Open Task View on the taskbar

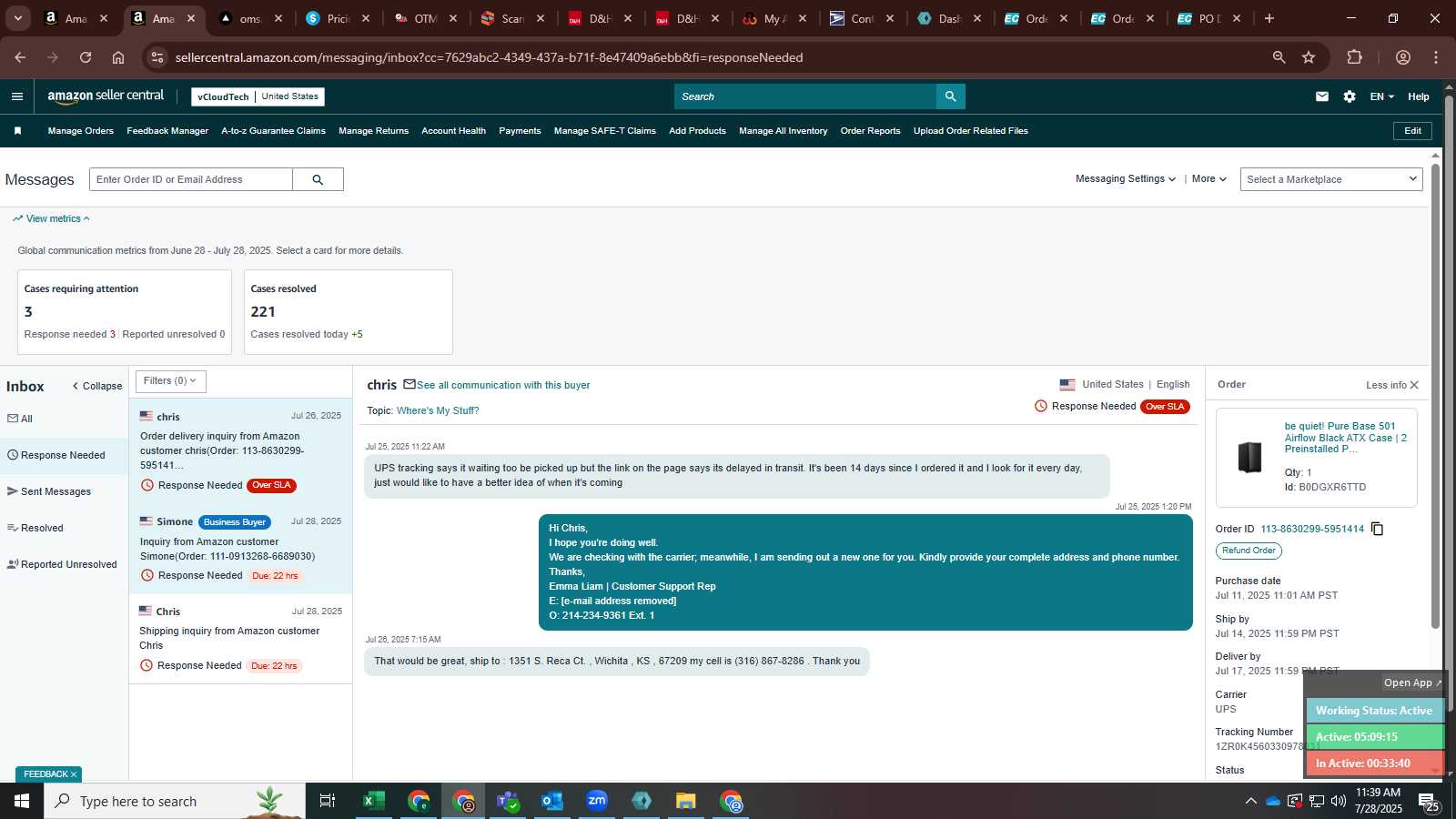coord(328,801)
